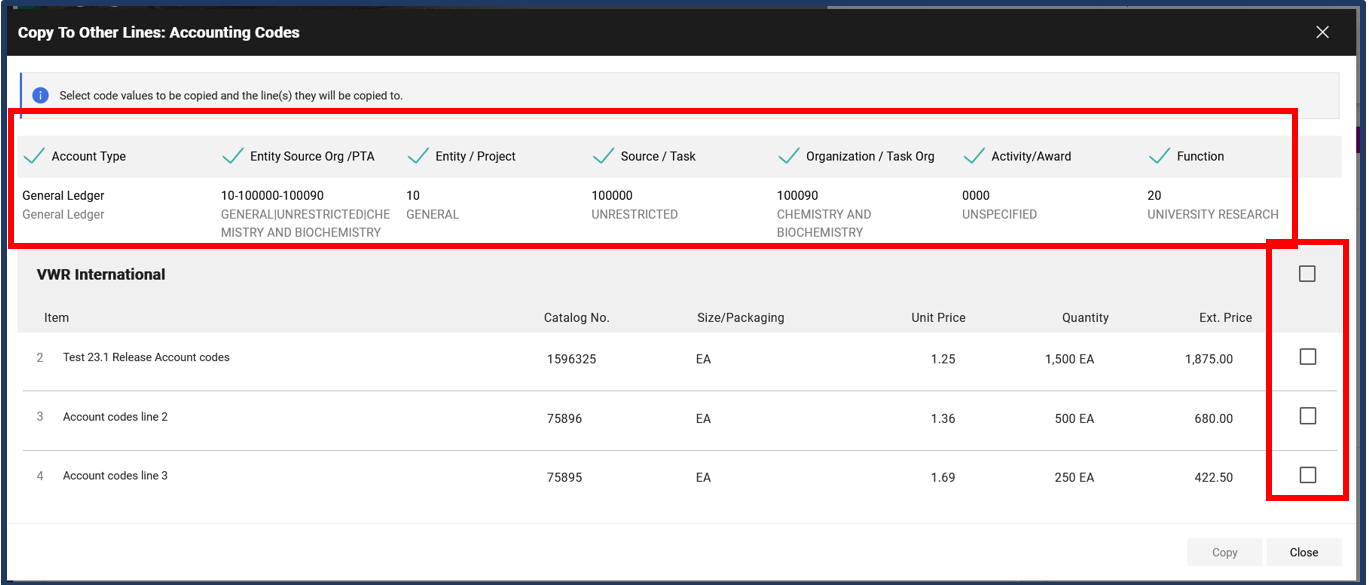Viewport: 1369px width, 585px height.
Task: Toggle the Entity / Project checkmark
Action: tap(418, 156)
